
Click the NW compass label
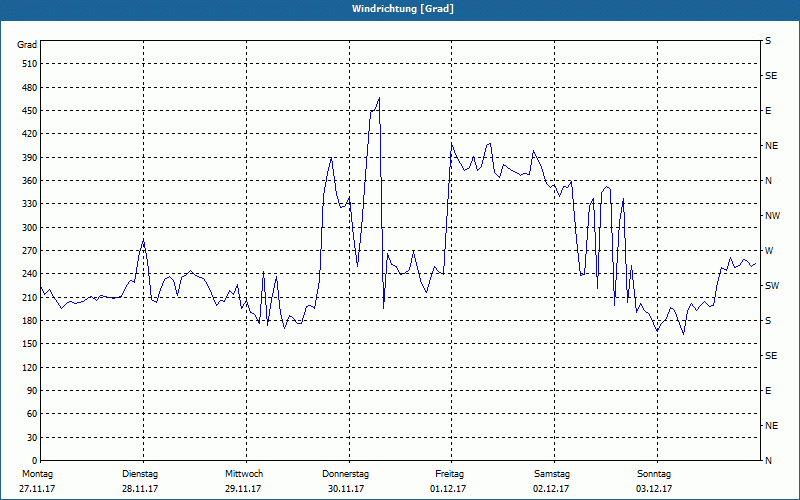(772, 216)
